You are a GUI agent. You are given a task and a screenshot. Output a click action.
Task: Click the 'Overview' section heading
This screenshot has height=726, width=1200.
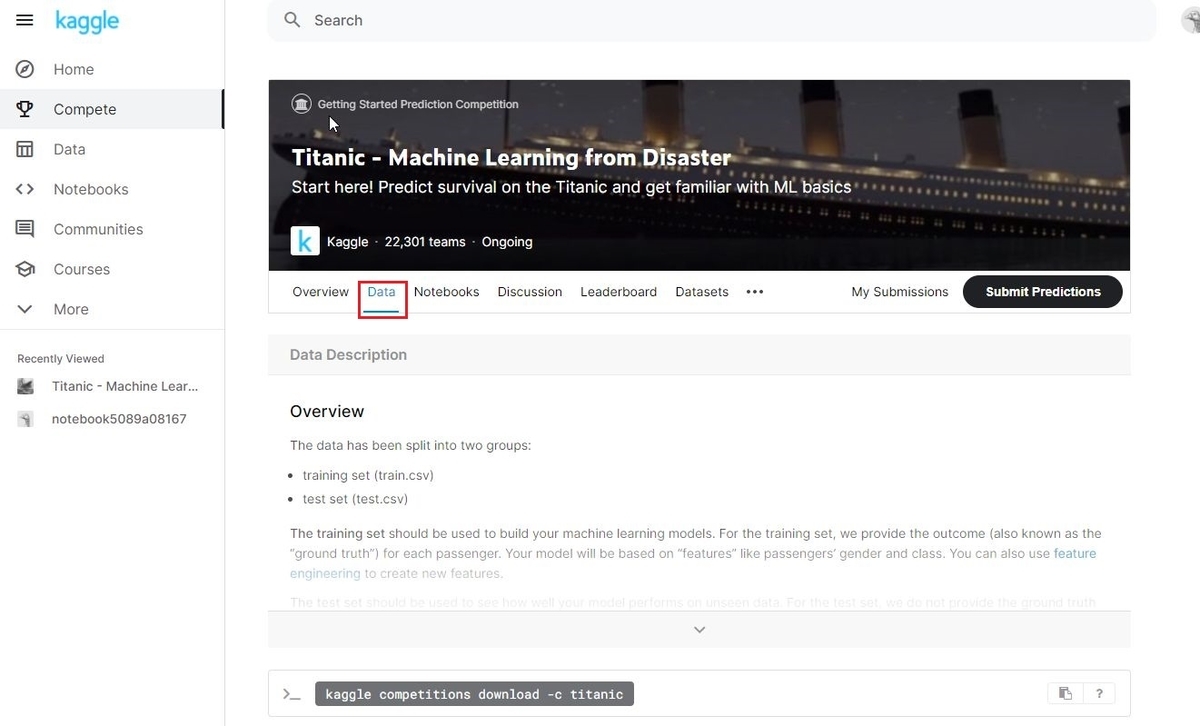[327, 412]
